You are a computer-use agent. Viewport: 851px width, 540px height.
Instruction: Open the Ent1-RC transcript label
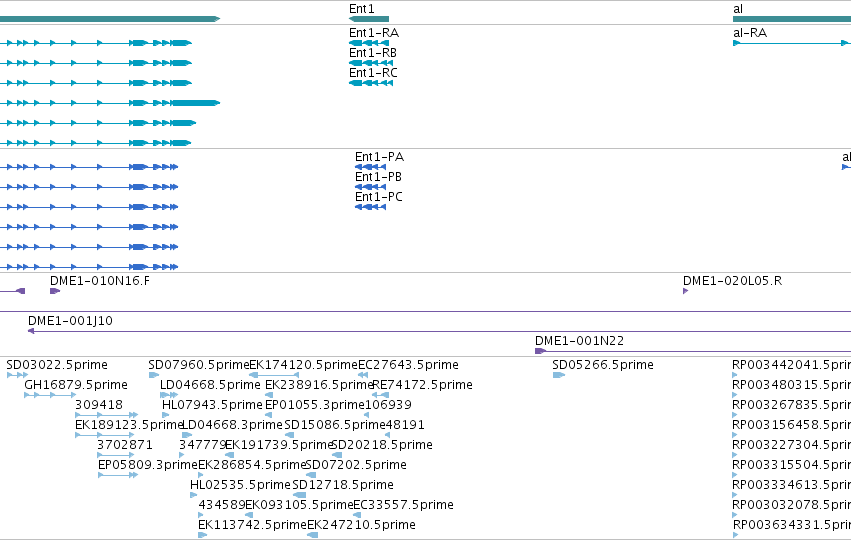click(x=373, y=73)
